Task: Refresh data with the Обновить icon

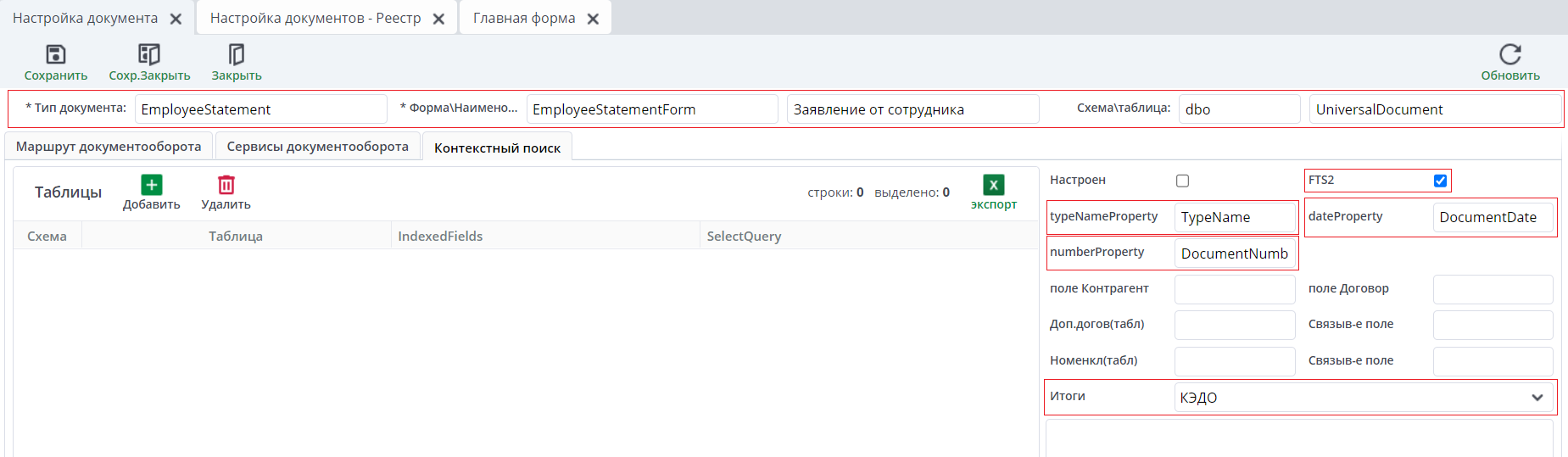Action: pos(1510,55)
